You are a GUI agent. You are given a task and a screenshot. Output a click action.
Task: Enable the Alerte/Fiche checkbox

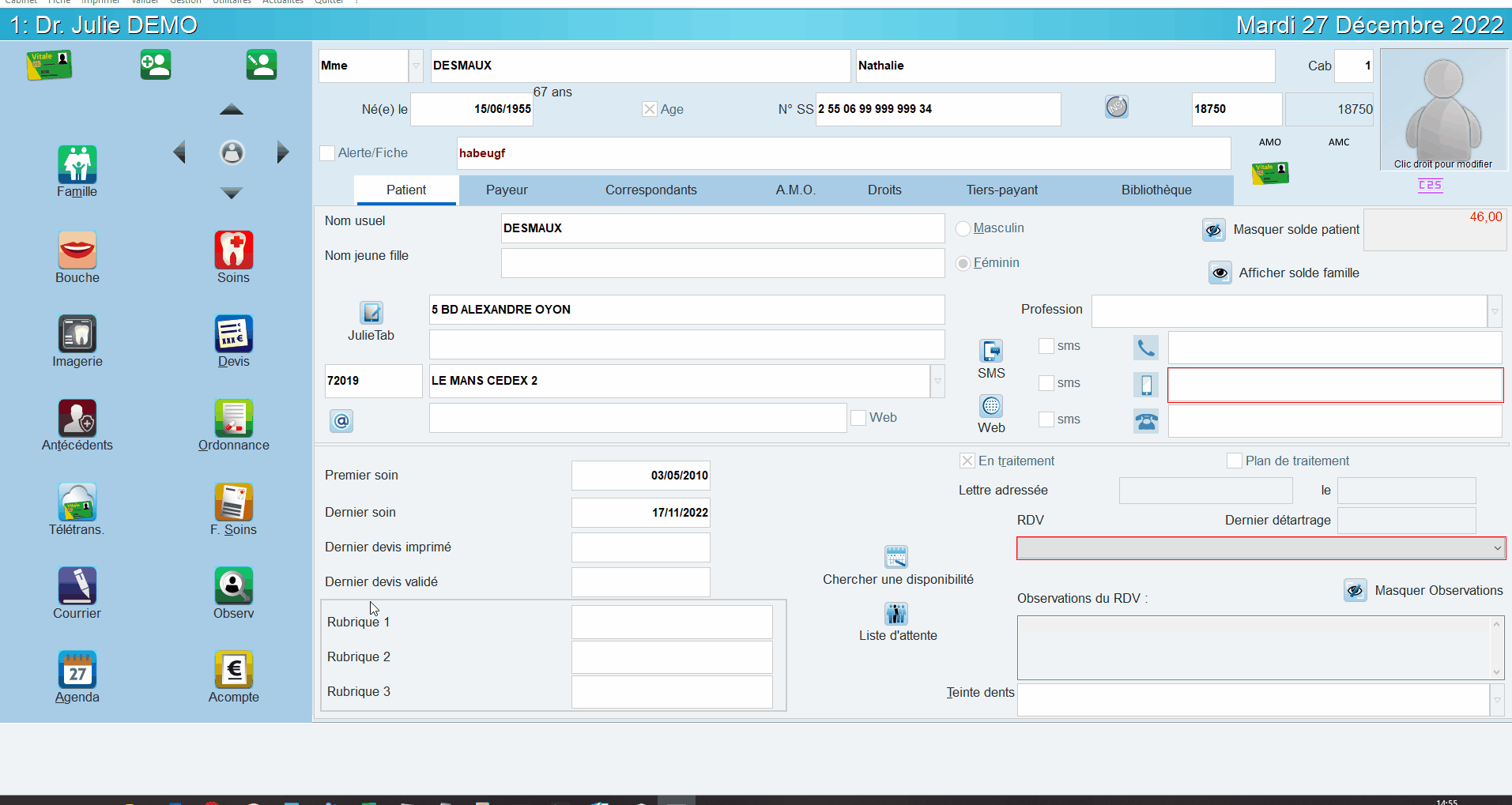pyautogui.click(x=327, y=153)
